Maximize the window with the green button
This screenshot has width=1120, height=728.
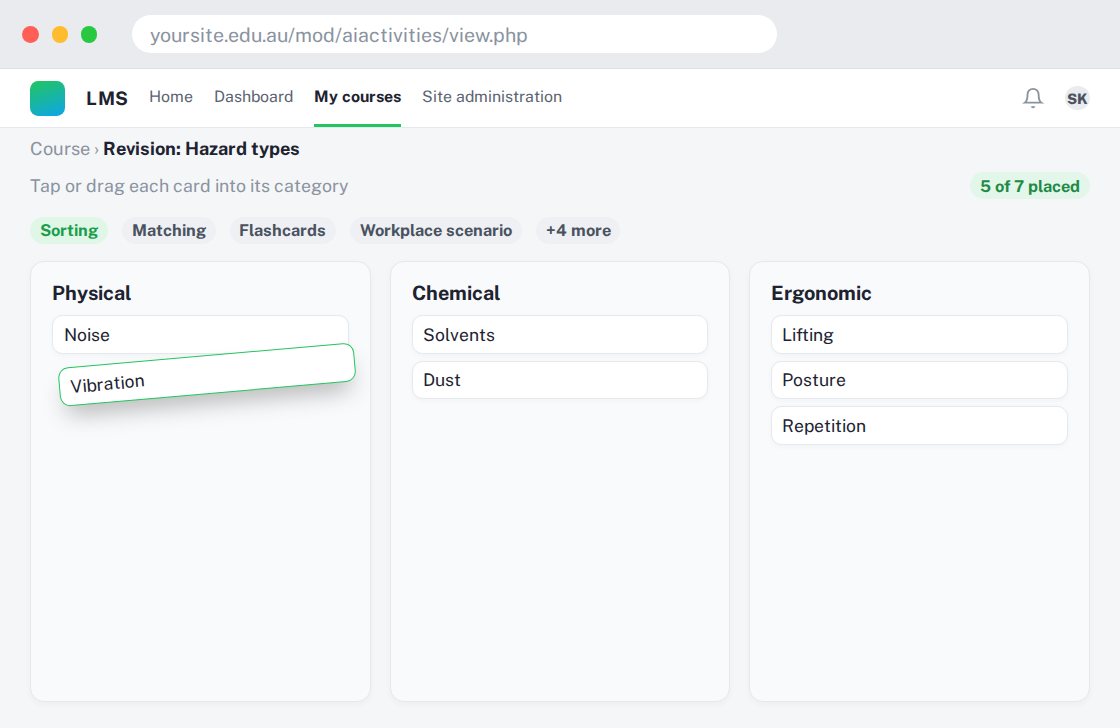click(x=89, y=34)
